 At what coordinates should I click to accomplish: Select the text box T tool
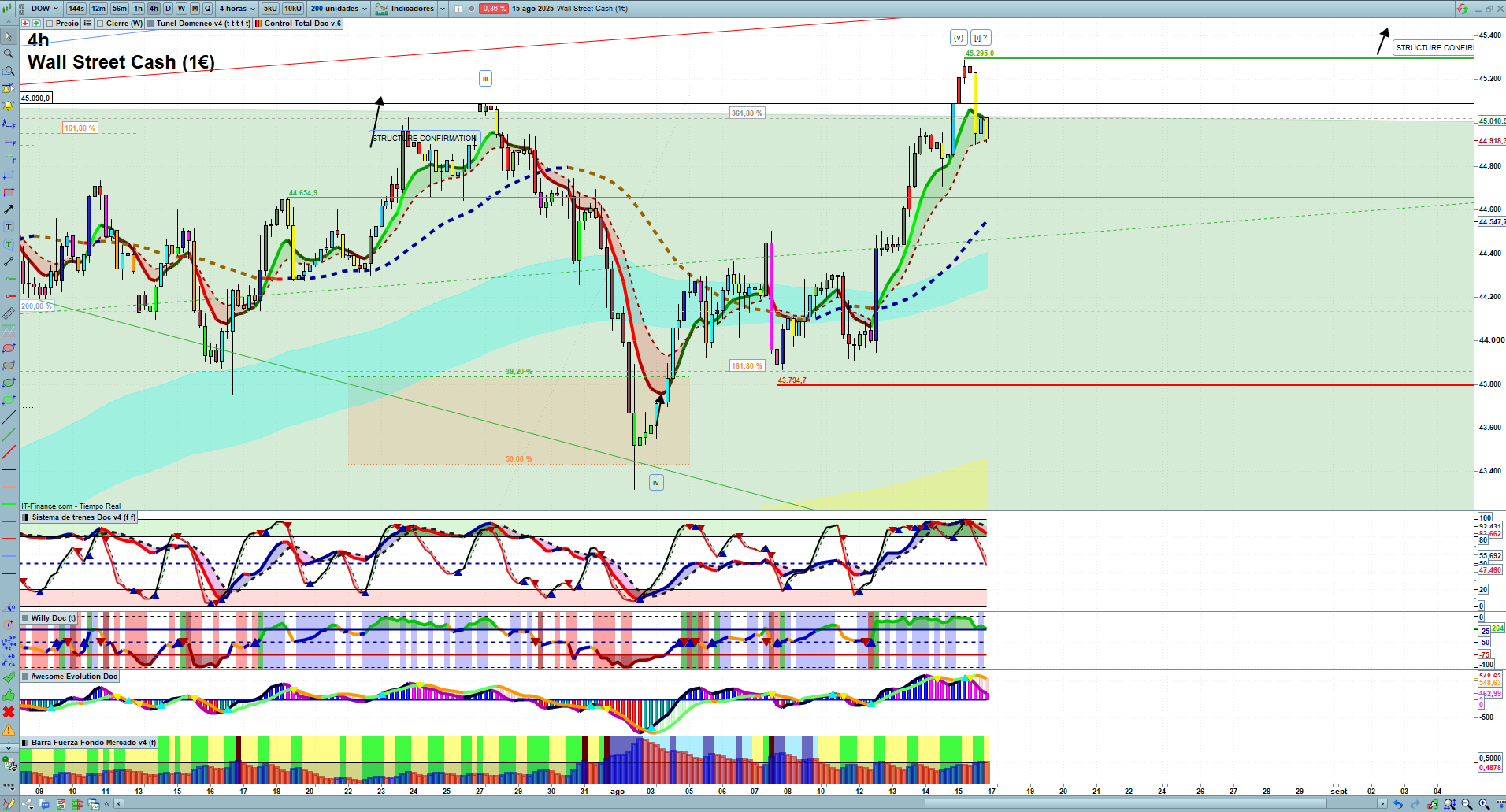point(9,227)
